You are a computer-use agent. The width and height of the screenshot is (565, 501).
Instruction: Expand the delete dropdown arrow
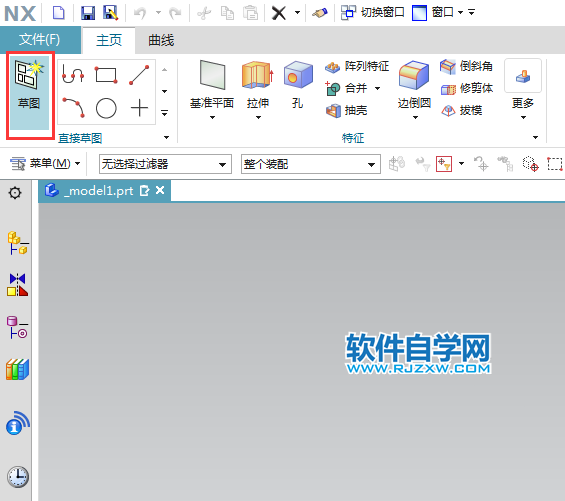pyautogui.click(x=297, y=13)
